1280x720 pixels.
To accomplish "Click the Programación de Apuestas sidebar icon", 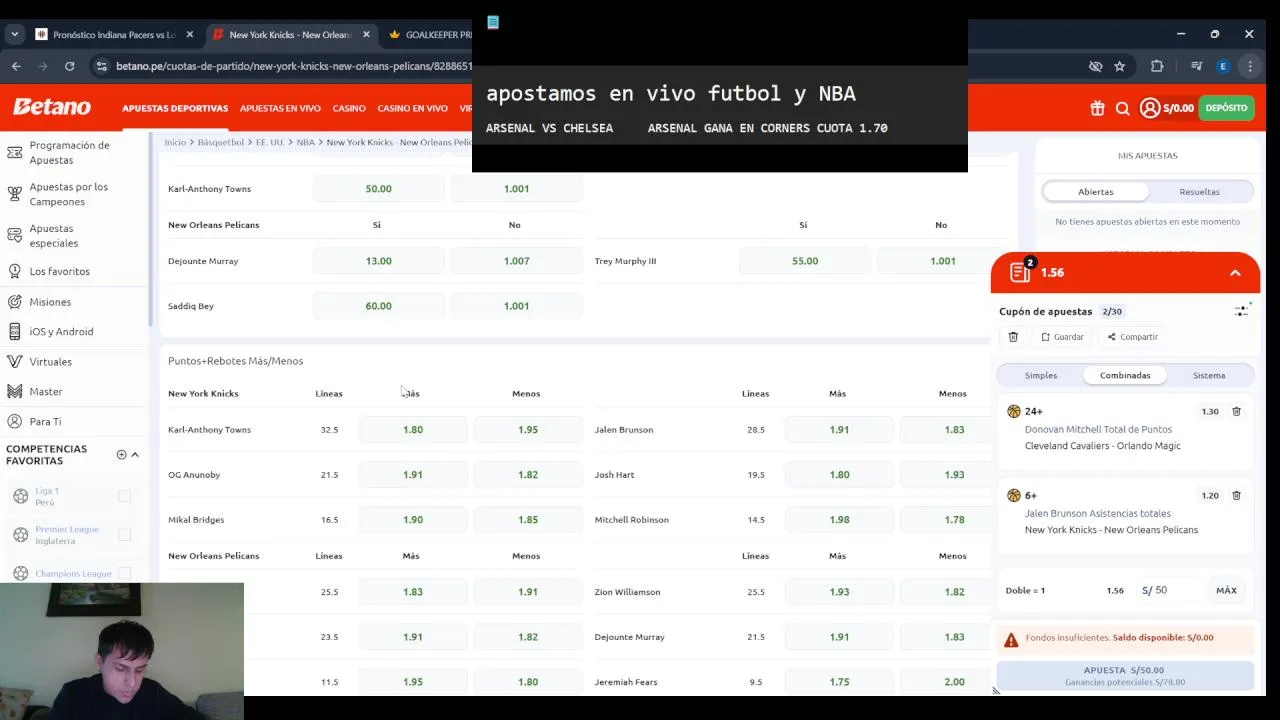I will coord(14,152).
